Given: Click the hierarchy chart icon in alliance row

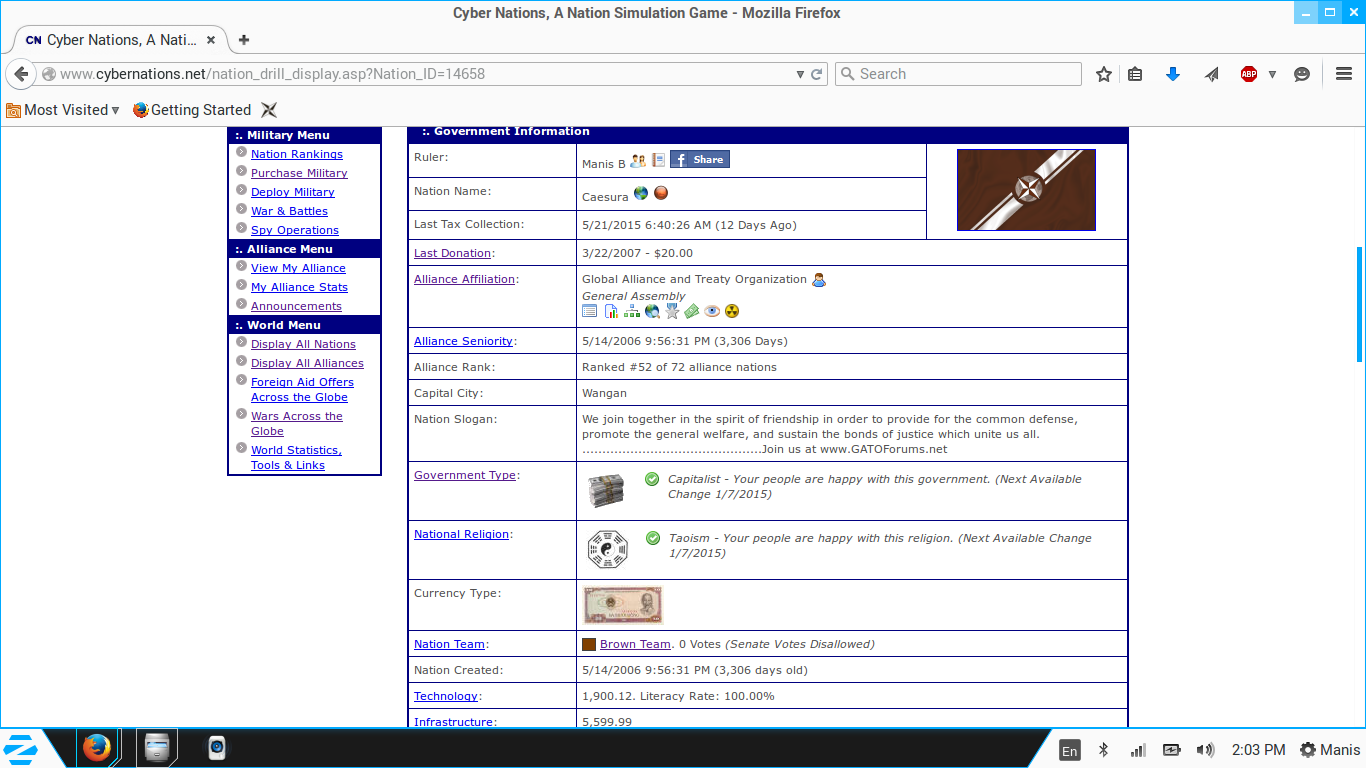Looking at the screenshot, I should pos(632,311).
